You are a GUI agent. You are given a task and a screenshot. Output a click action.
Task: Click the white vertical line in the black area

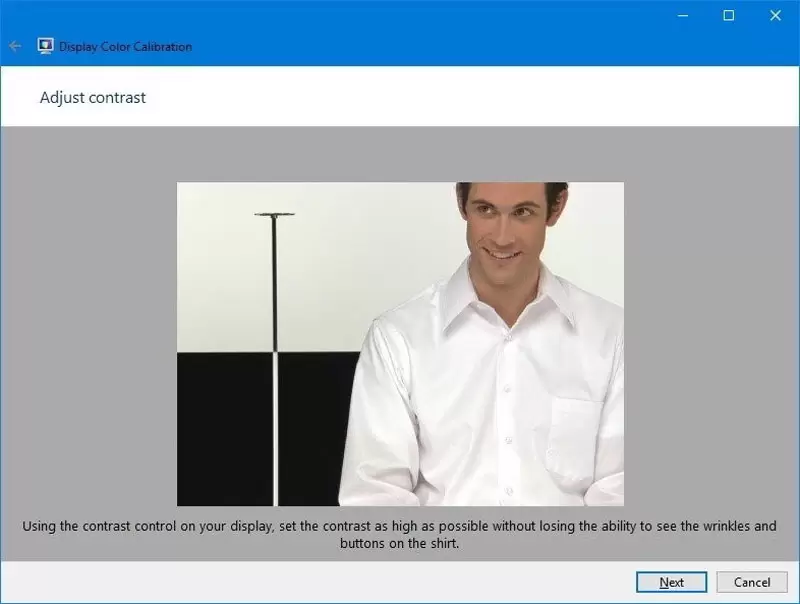tap(275, 430)
